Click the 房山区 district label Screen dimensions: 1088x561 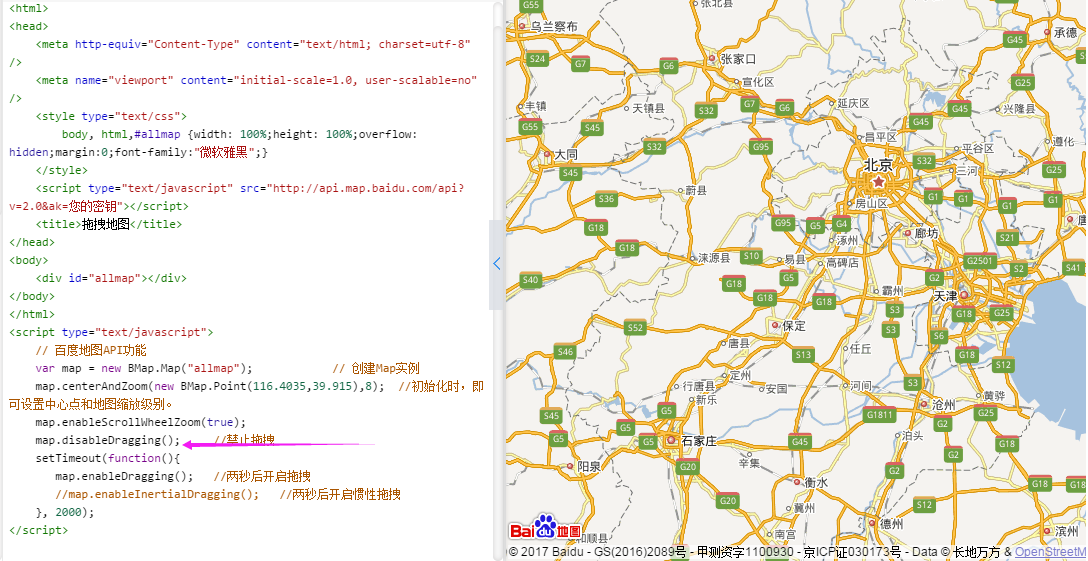(x=871, y=203)
